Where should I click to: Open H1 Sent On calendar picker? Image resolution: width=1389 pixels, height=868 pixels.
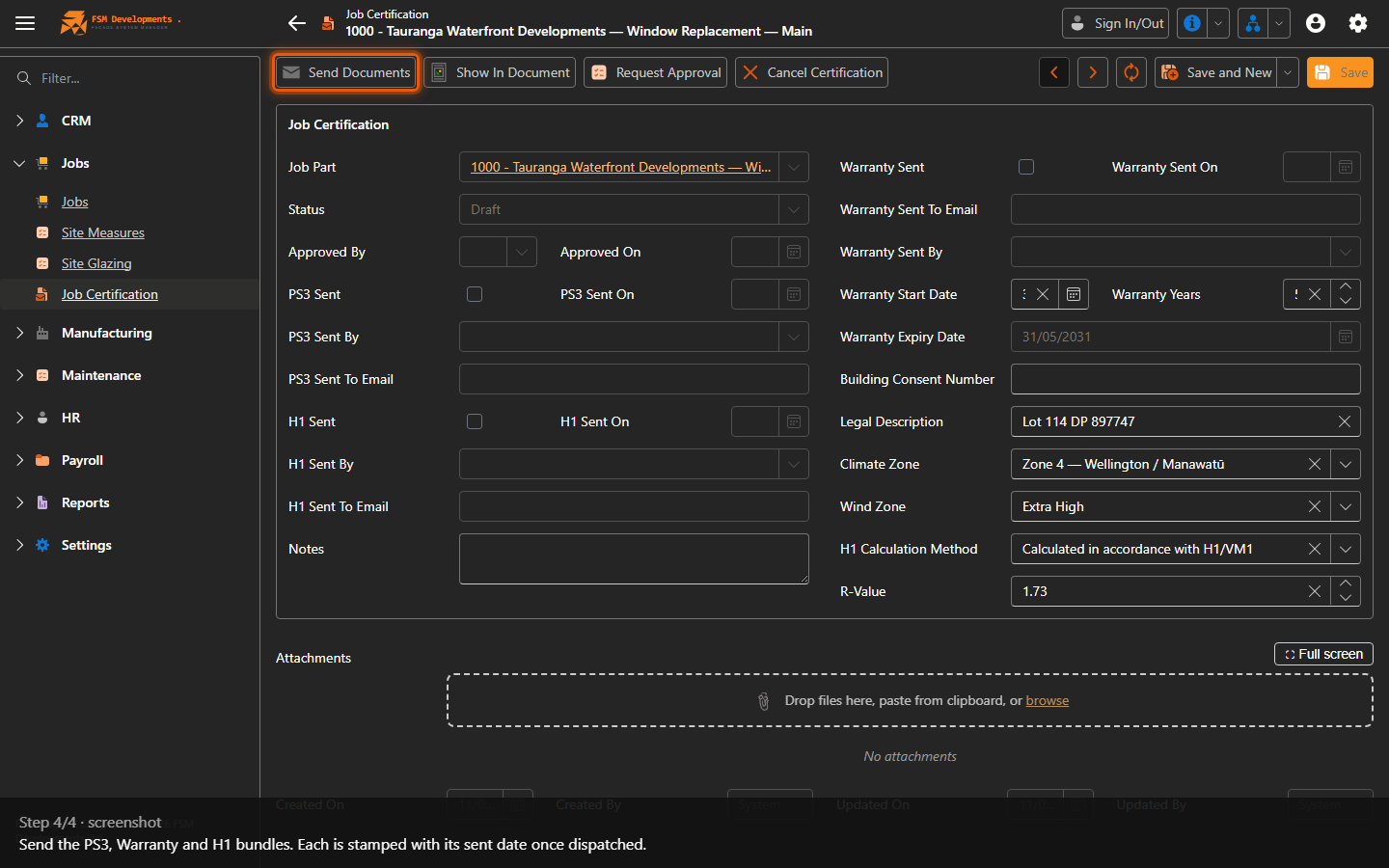pos(794,421)
